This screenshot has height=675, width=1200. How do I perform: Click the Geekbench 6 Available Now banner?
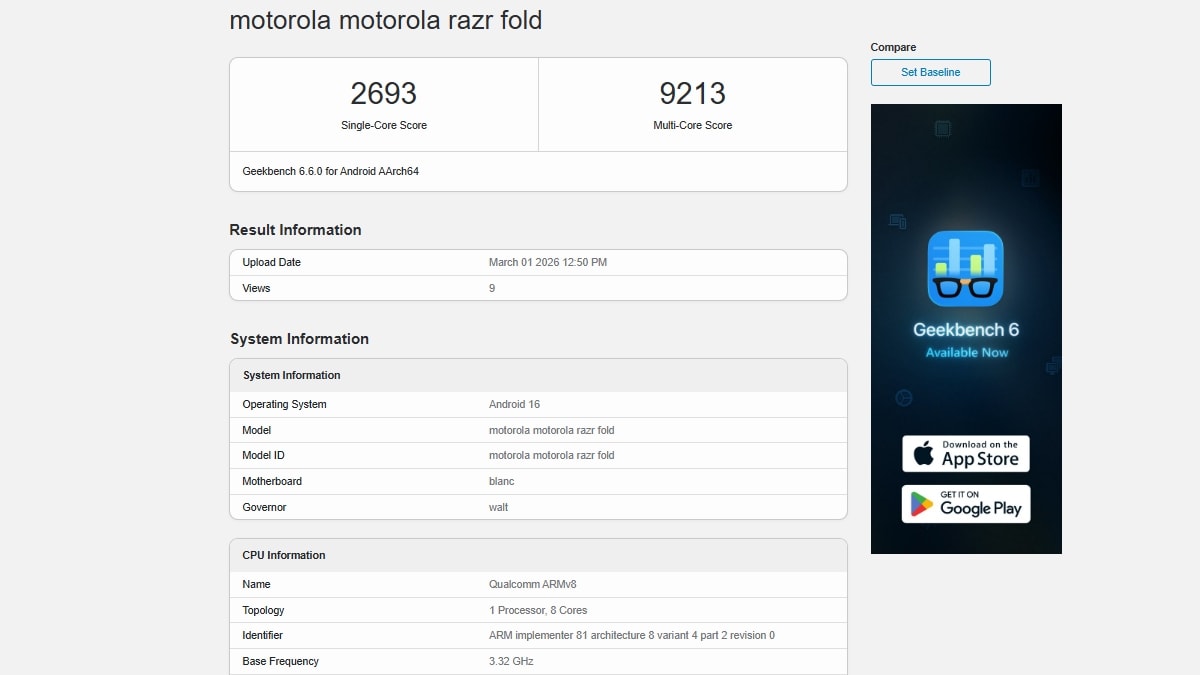click(965, 340)
